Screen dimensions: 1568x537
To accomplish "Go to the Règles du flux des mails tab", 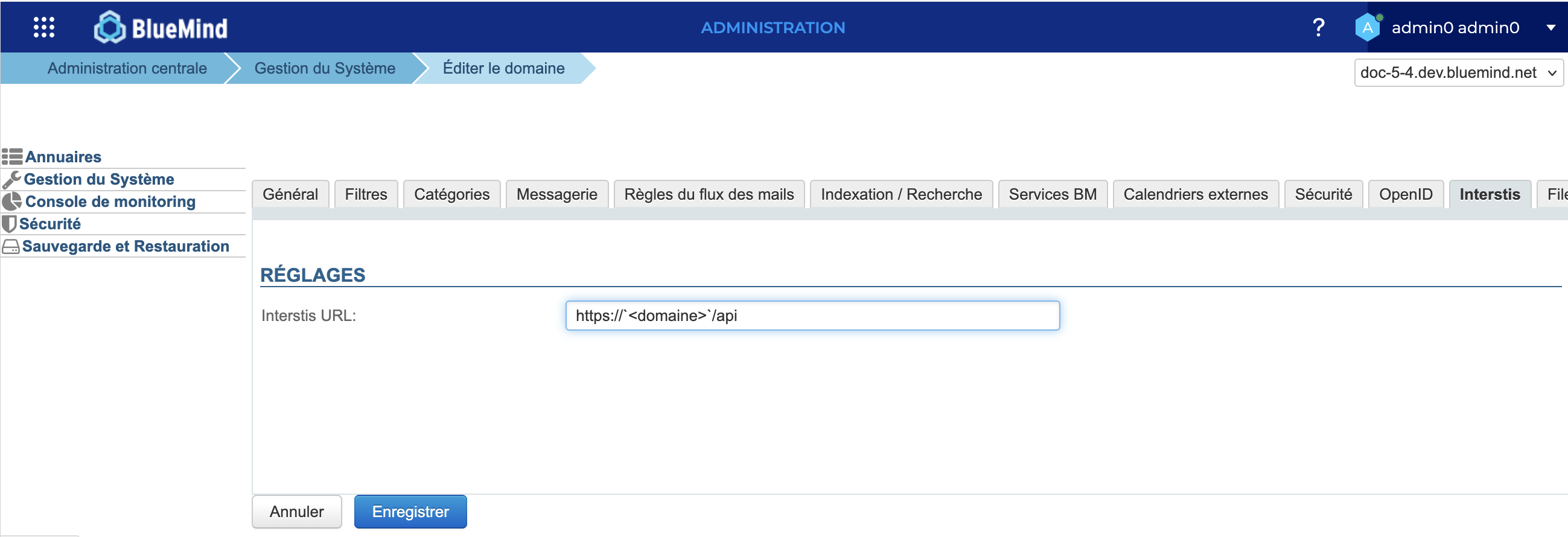I will click(709, 194).
